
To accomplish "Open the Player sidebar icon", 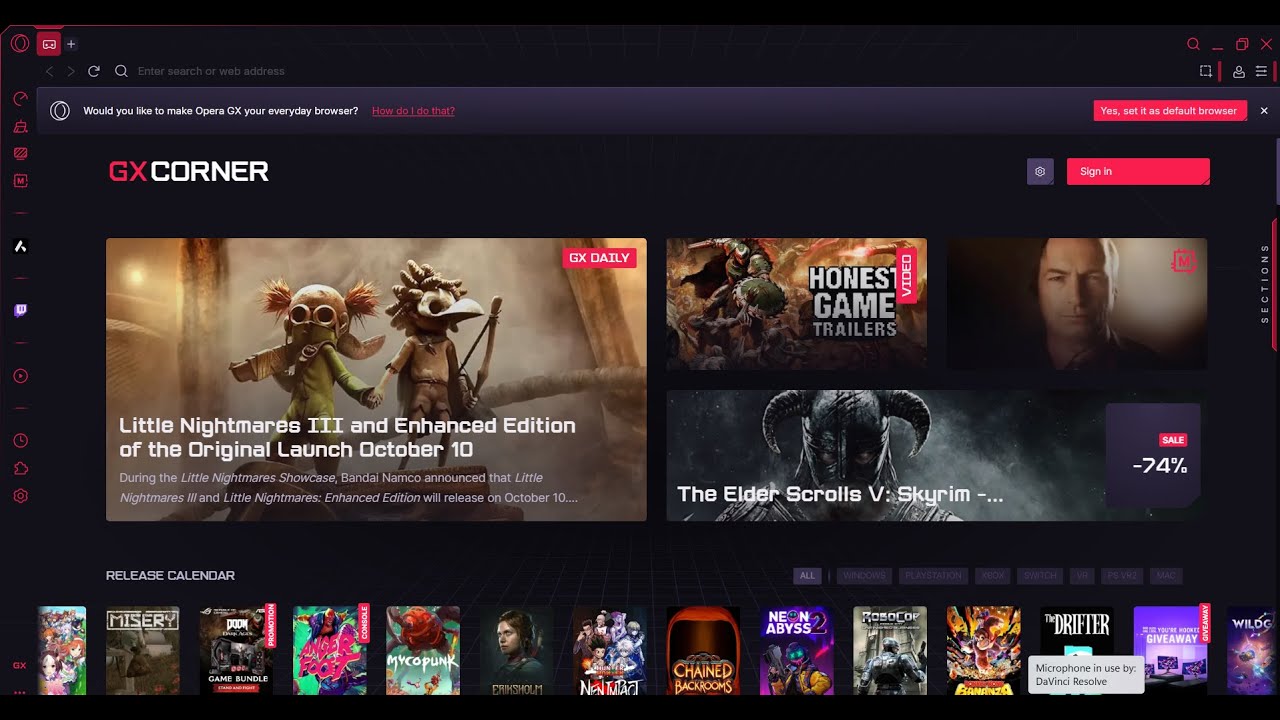I will (20, 376).
